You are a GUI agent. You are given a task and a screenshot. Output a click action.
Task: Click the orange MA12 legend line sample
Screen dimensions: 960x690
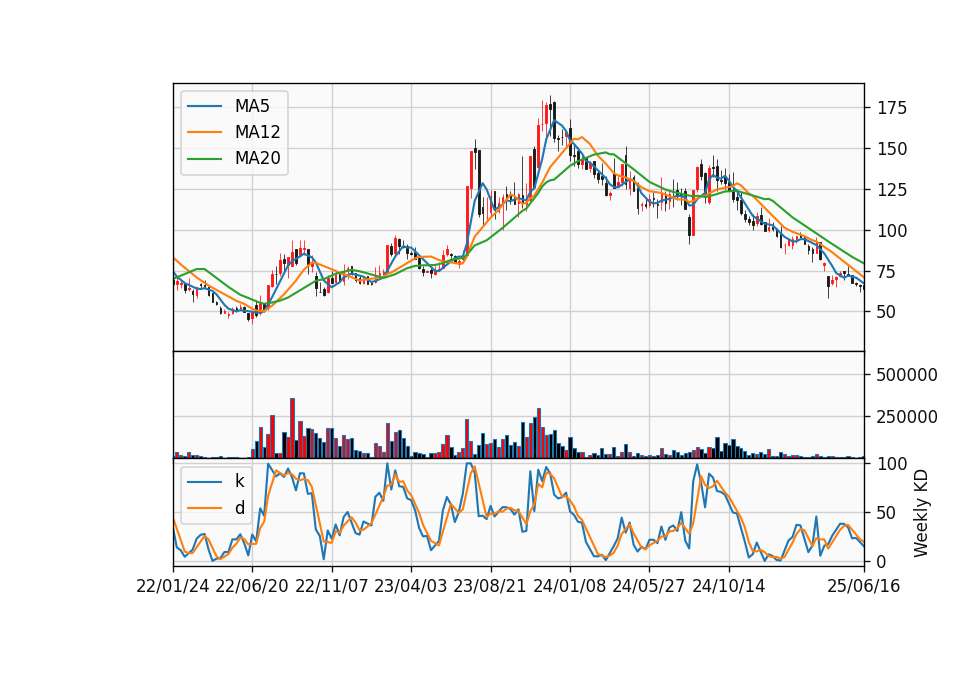click(x=204, y=132)
